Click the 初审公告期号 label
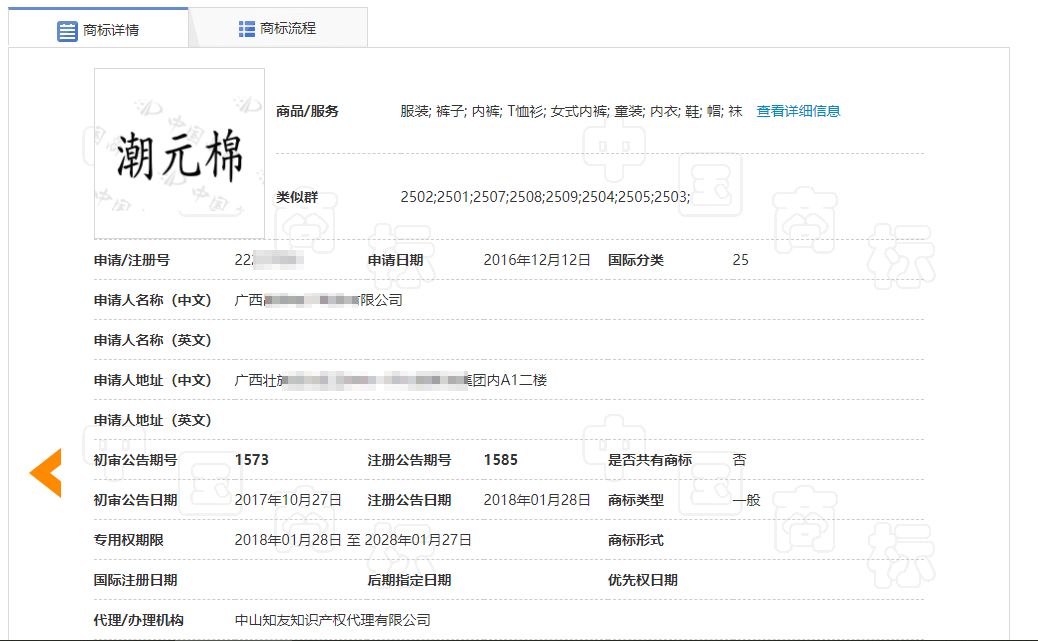 click(x=135, y=460)
